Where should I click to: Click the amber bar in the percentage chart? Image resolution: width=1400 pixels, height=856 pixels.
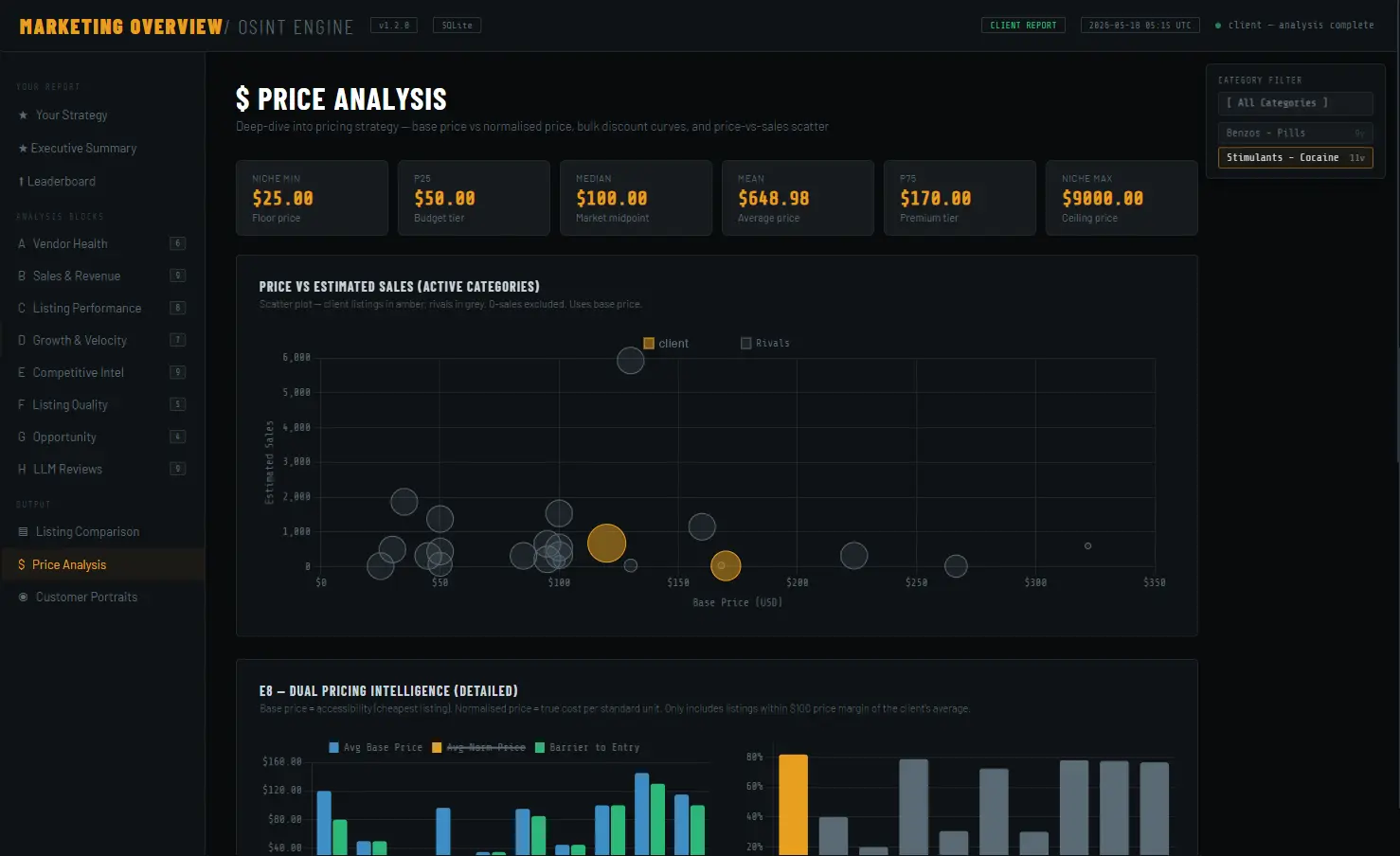(x=793, y=805)
